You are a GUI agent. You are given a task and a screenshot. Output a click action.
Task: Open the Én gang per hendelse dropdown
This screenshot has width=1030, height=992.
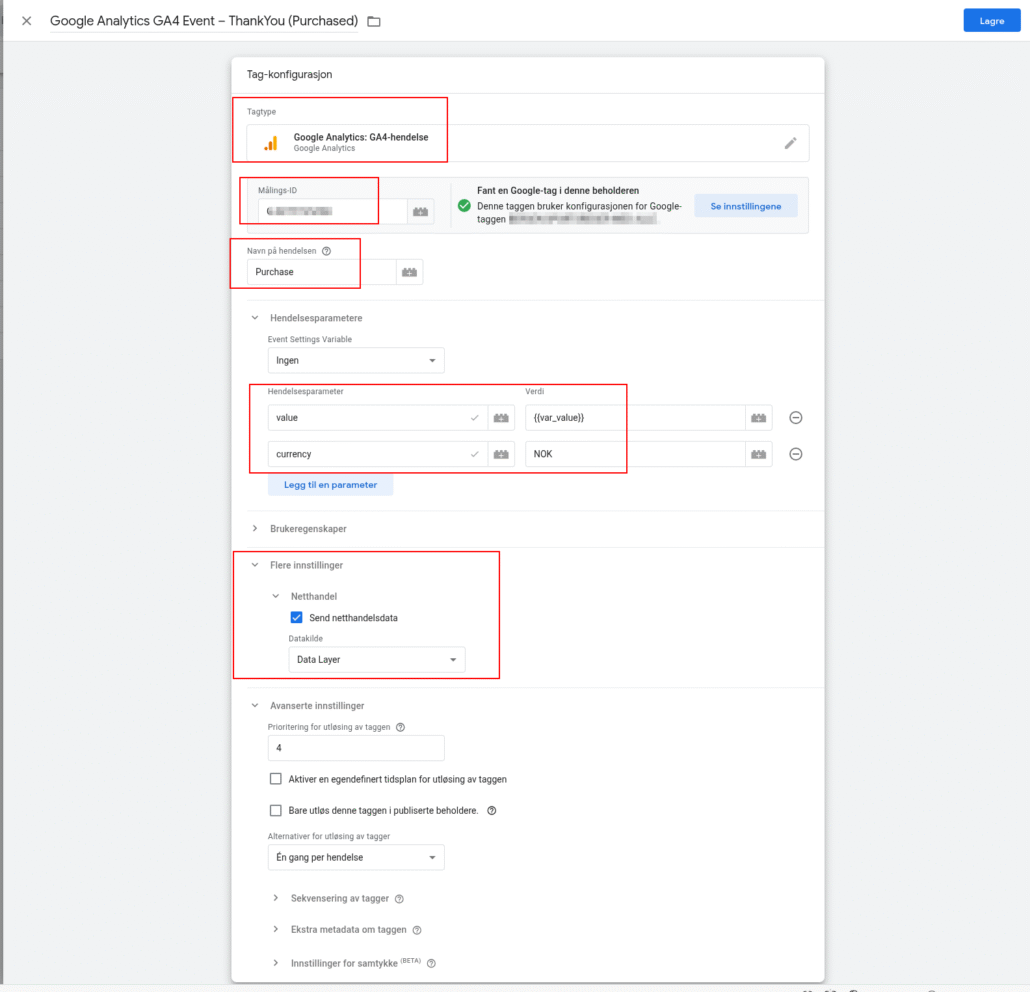(356, 858)
